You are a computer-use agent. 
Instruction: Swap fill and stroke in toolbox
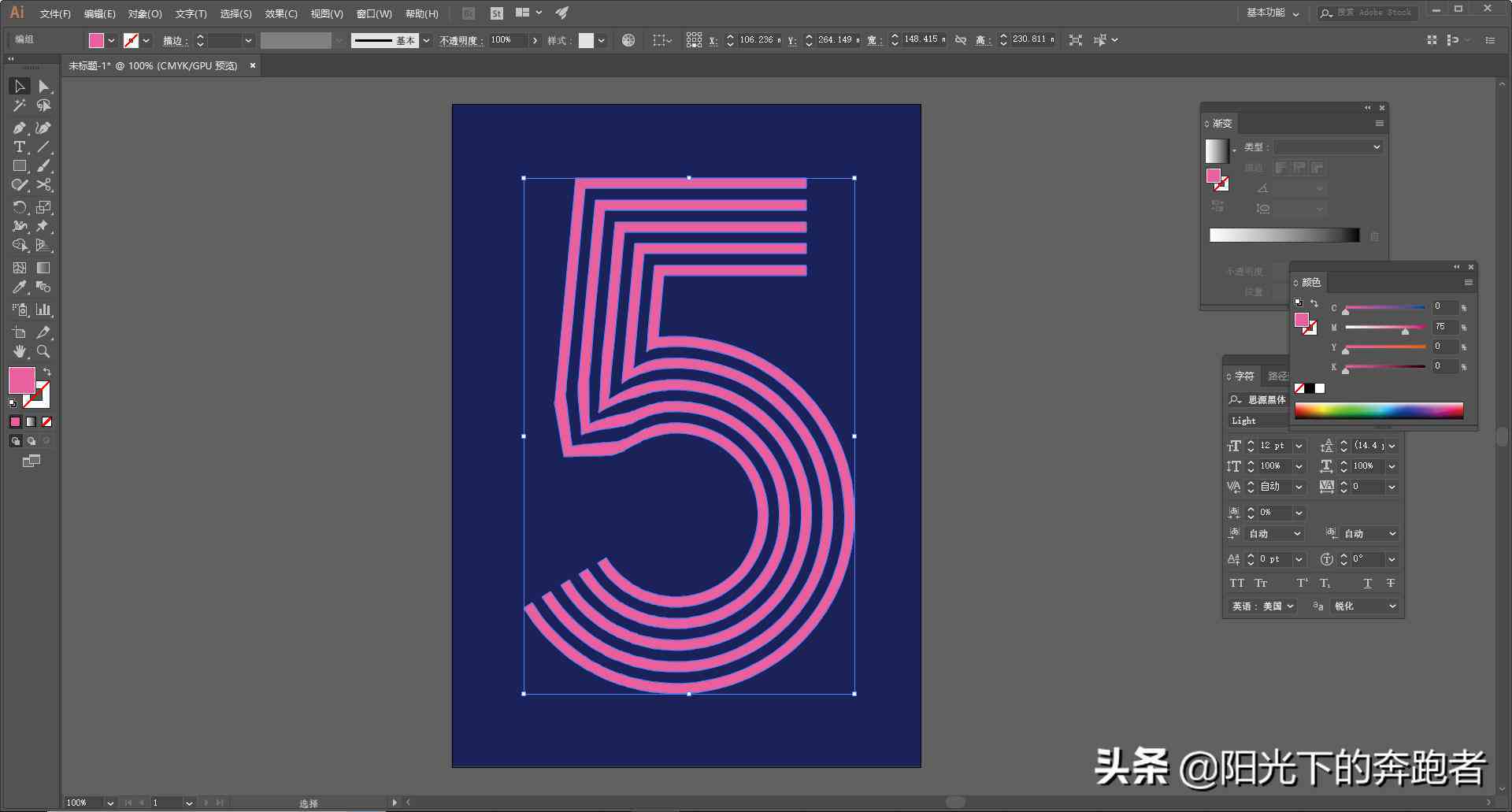coord(47,372)
